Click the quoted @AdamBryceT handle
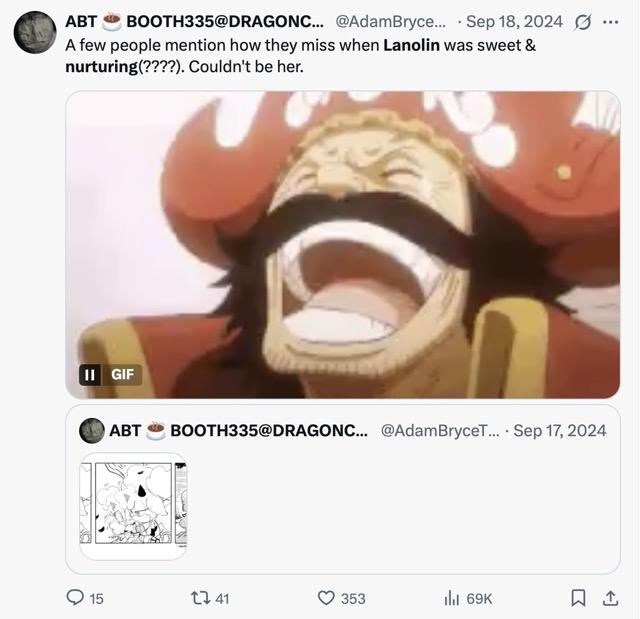The height and width of the screenshot is (619, 640). (x=440, y=430)
